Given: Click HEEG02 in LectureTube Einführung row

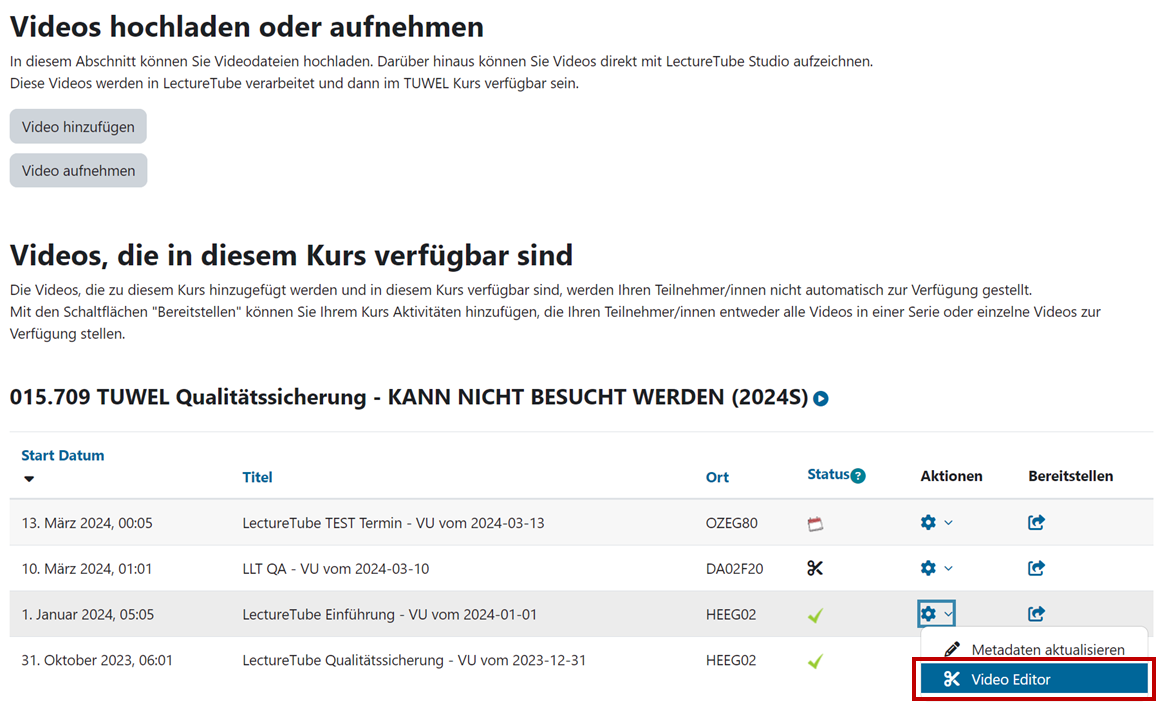Looking at the screenshot, I should point(731,615).
